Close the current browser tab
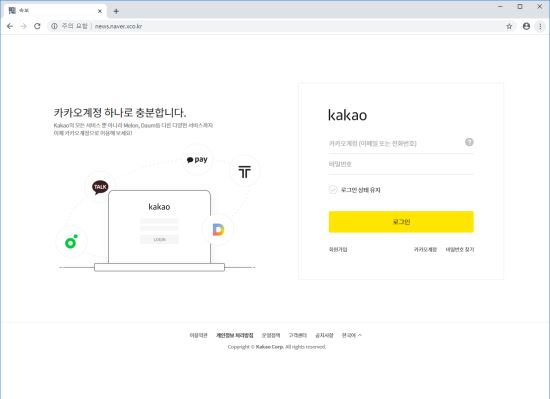 pos(100,11)
